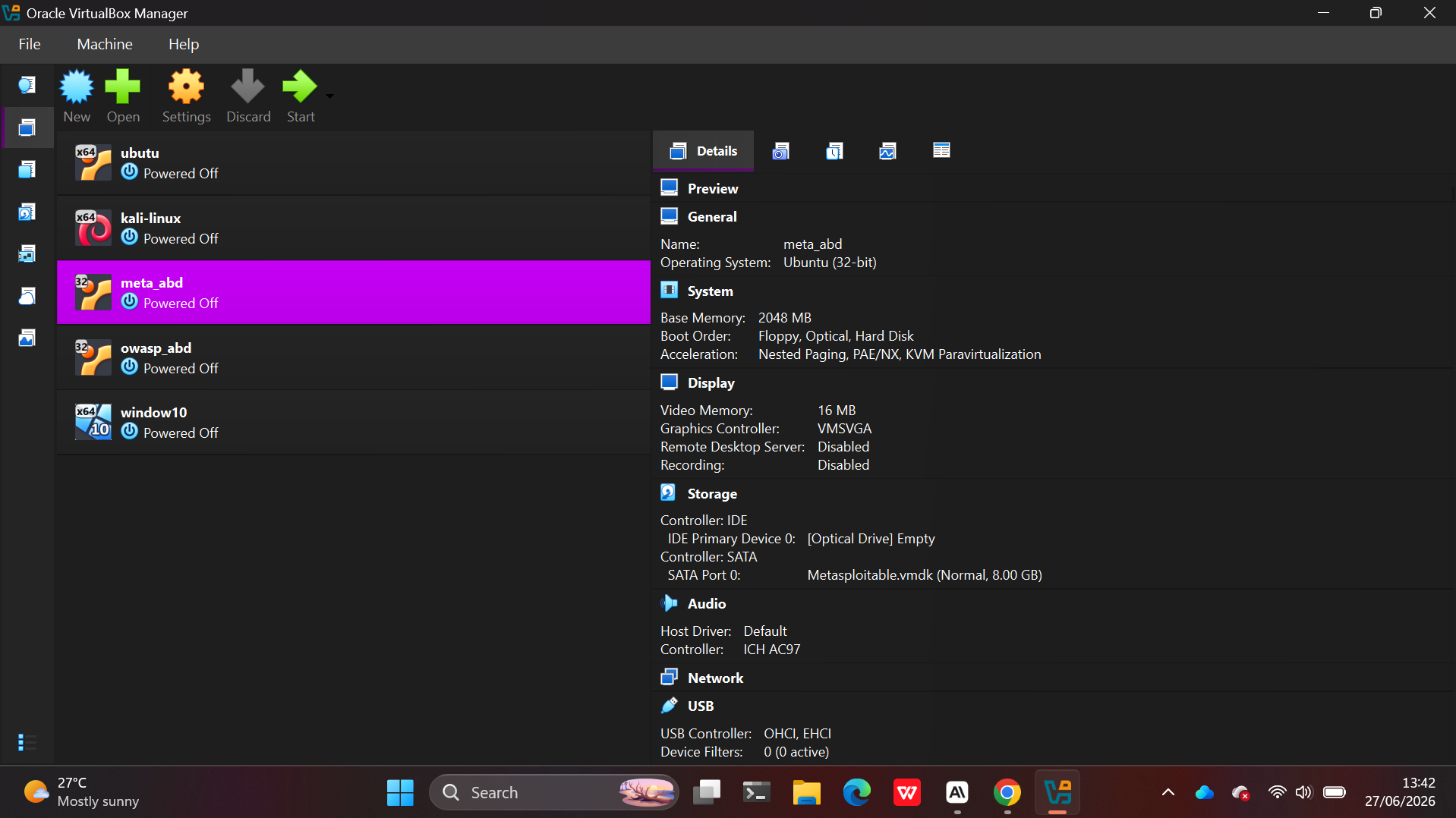Open the Help menu
Image resolution: width=1456 pixels, height=818 pixels.
point(184,44)
